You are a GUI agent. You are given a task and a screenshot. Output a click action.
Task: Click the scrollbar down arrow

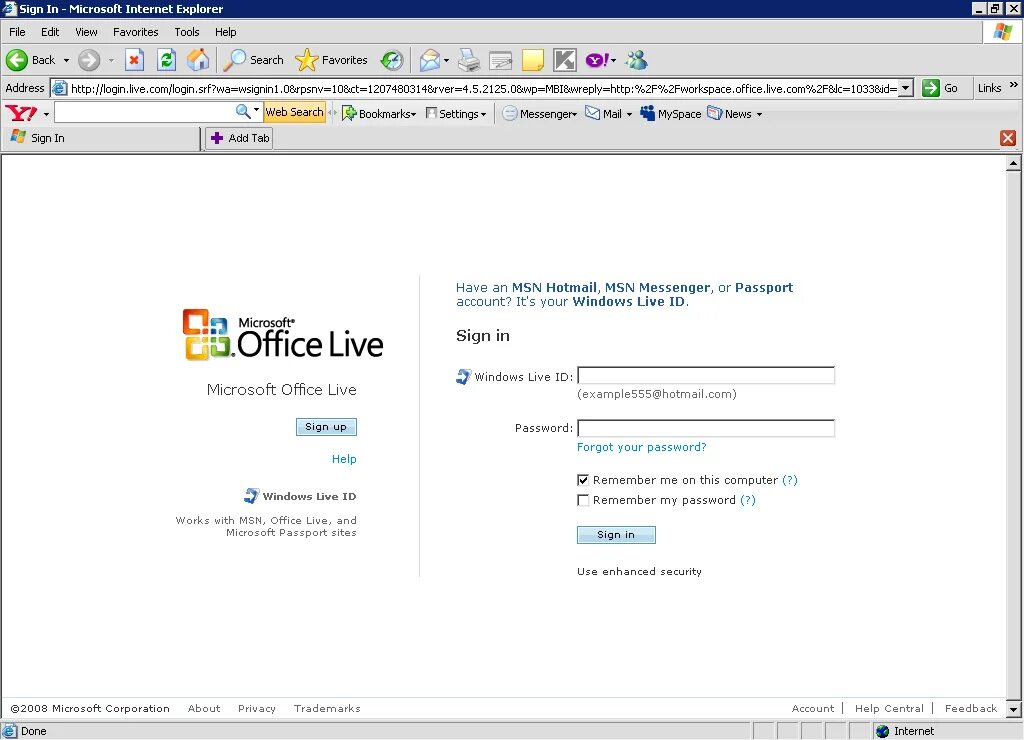(x=1014, y=709)
